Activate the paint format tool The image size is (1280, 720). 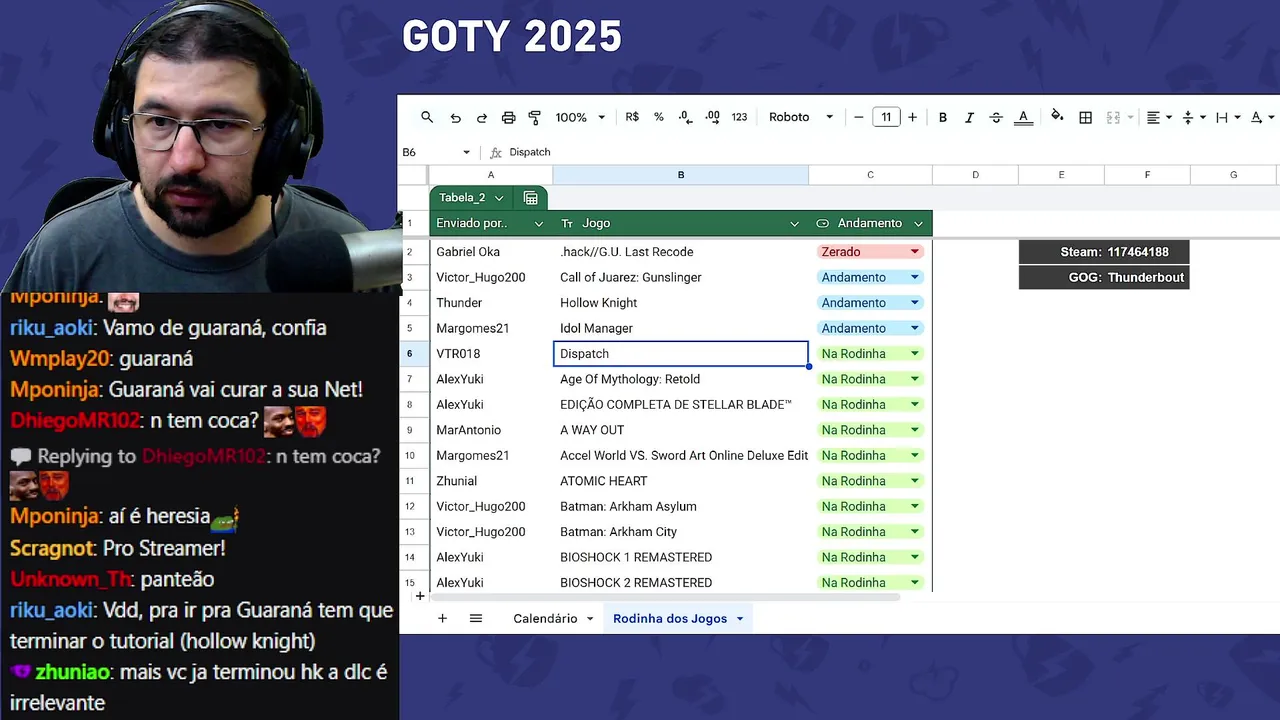click(534, 117)
